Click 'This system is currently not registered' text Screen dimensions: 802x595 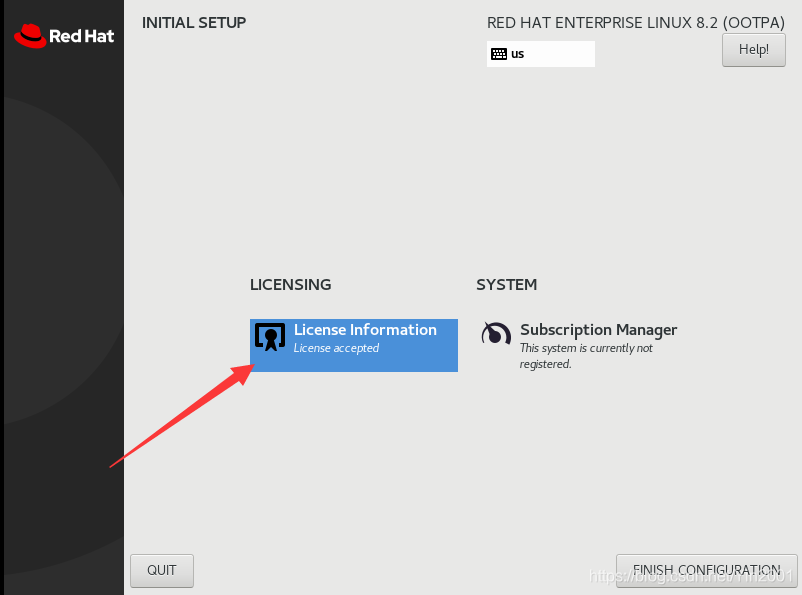click(586, 356)
